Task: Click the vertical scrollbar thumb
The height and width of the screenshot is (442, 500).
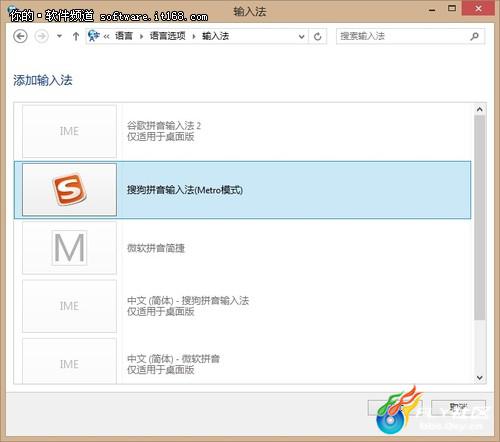Action: tap(480, 218)
